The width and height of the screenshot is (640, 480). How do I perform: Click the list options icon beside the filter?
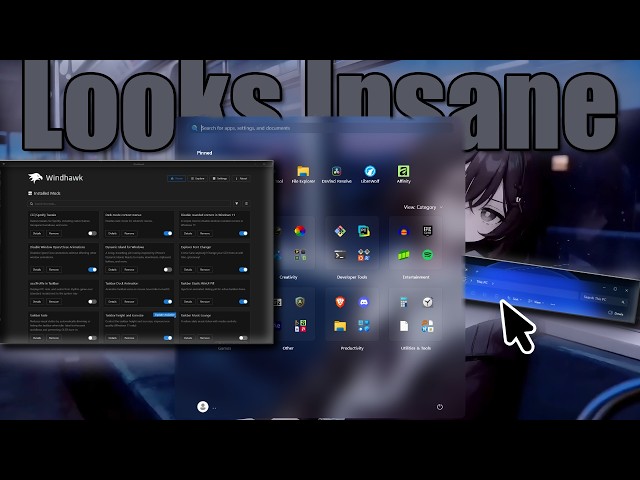click(246, 203)
